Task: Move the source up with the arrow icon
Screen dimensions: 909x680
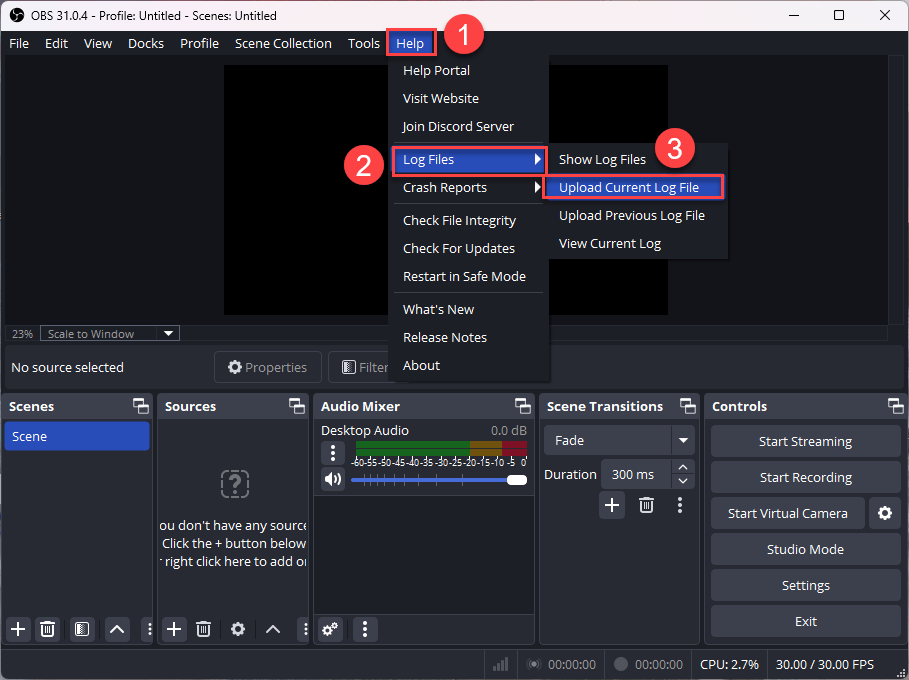Action: coord(273,629)
